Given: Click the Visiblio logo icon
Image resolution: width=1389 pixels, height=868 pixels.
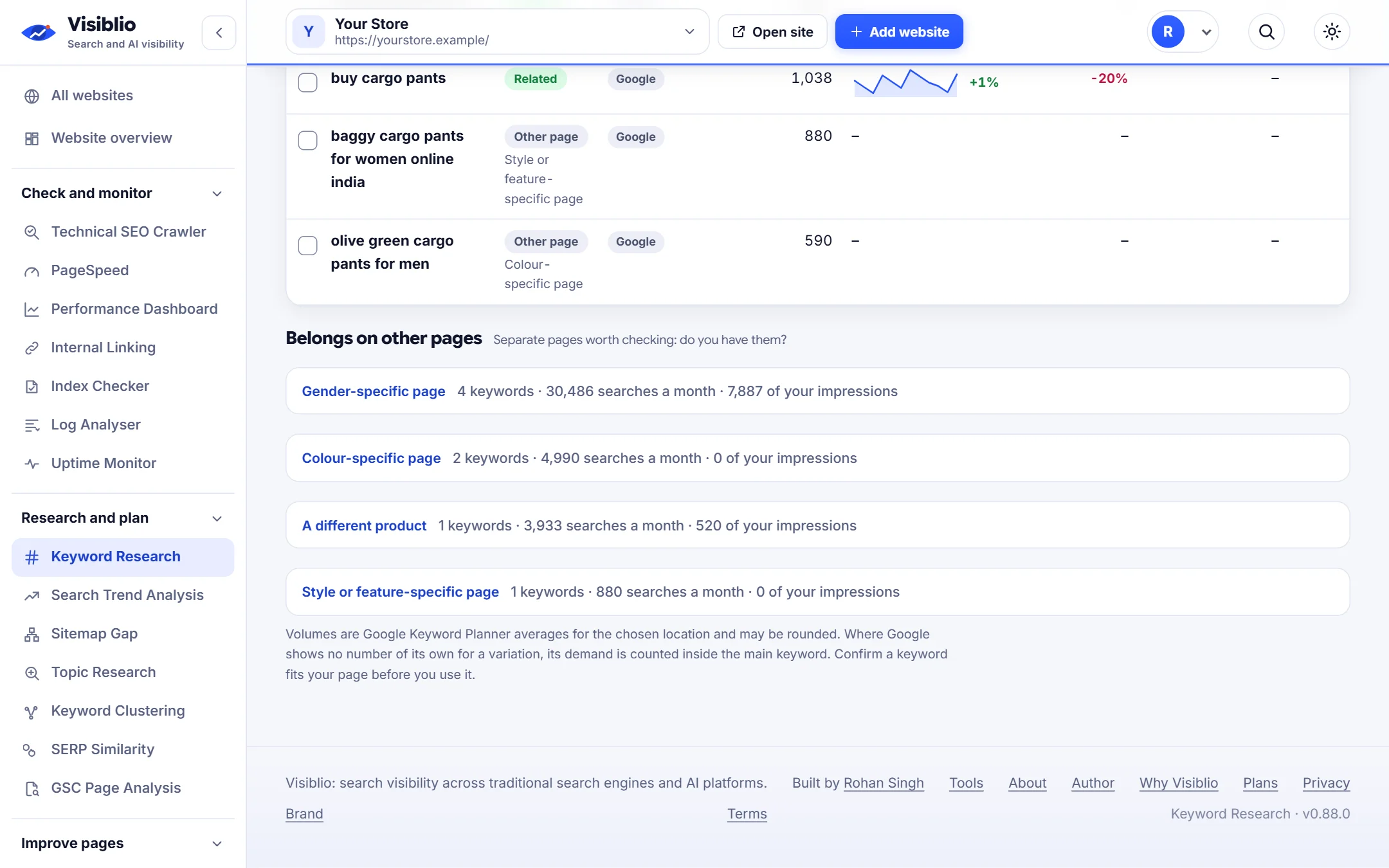Looking at the screenshot, I should pyautogui.click(x=38, y=32).
